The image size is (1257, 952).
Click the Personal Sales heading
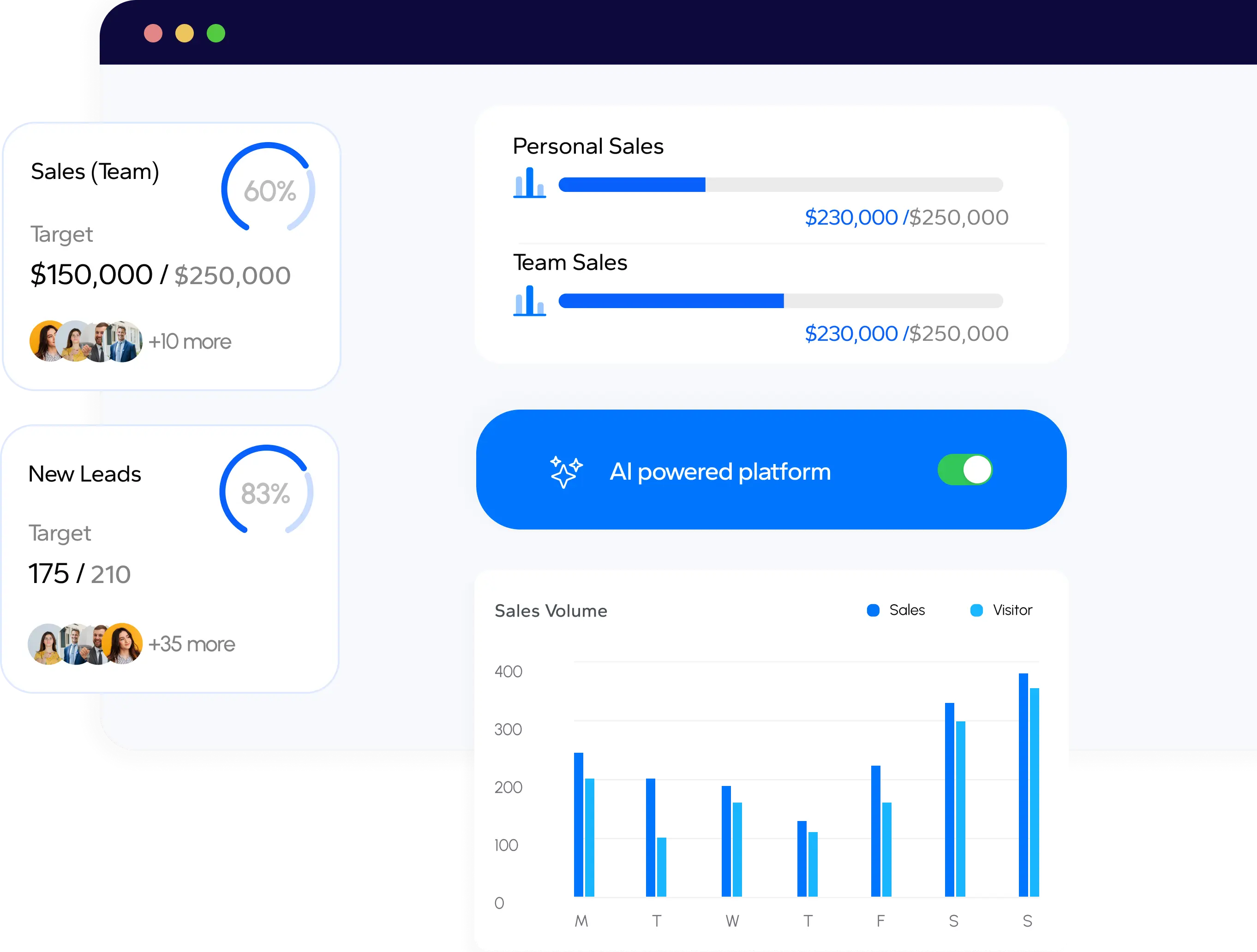(588, 147)
